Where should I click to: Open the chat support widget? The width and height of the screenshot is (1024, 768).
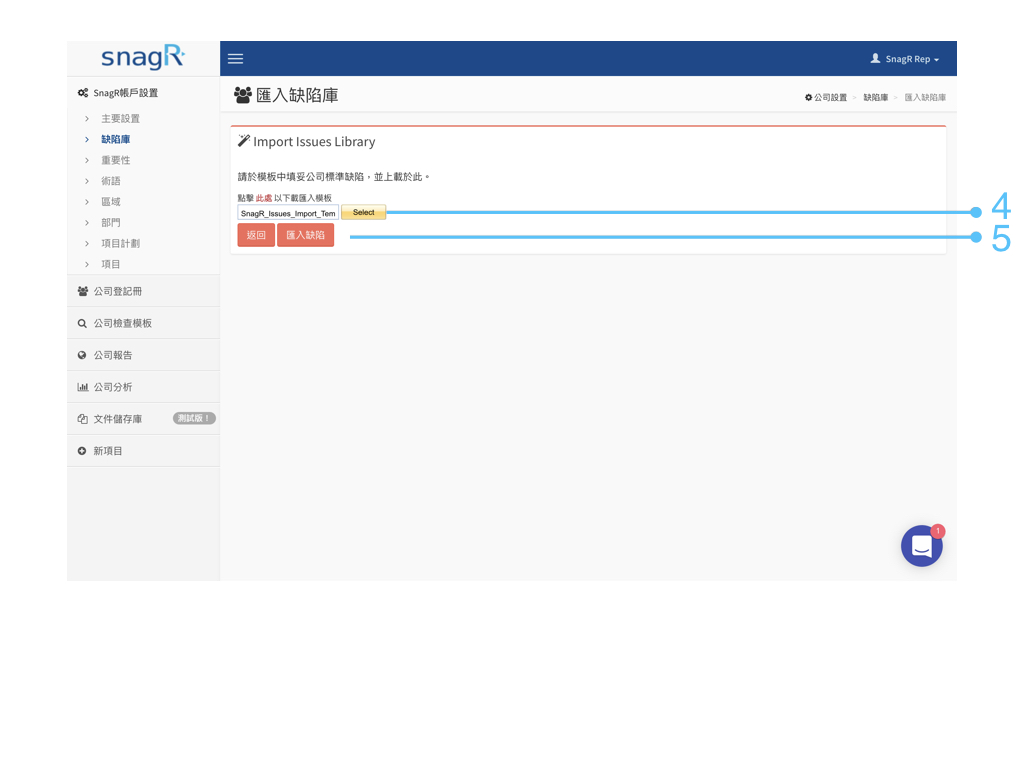[921, 546]
